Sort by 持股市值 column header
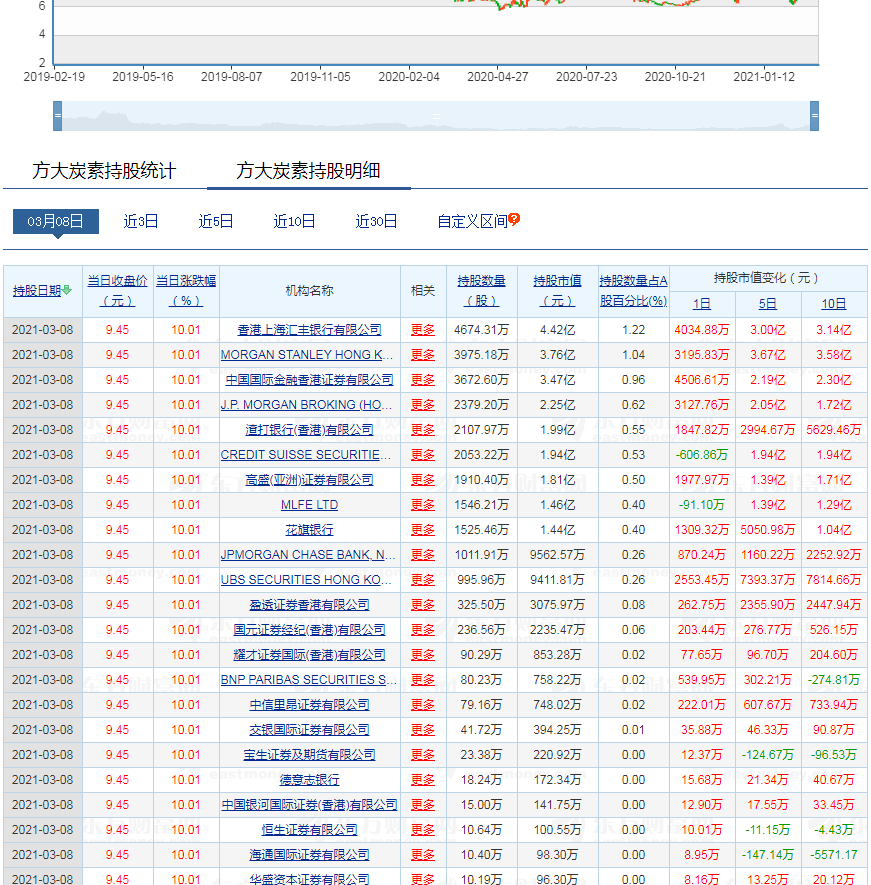Viewport: 871px width, 885px height. [x=558, y=291]
